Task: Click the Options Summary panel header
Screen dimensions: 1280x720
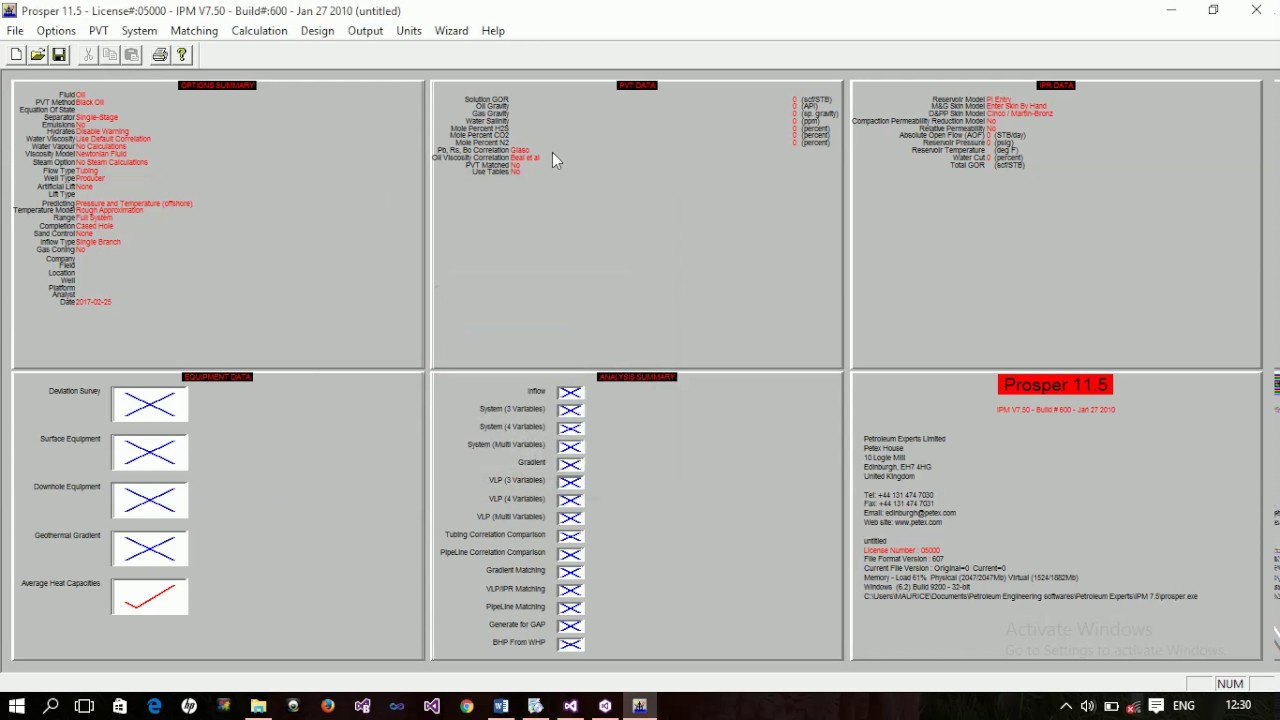Action: [217, 85]
